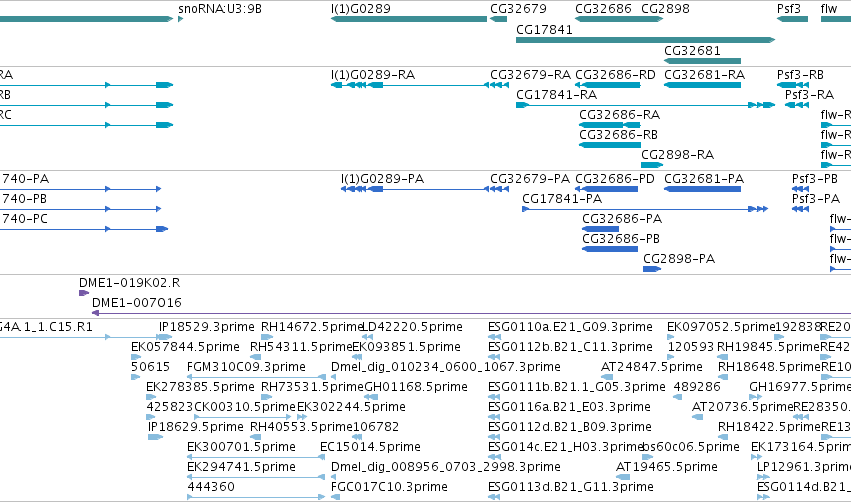Click the RH54311.5prime EST label
Viewport: 851px width, 502px height.
pos(302,347)
